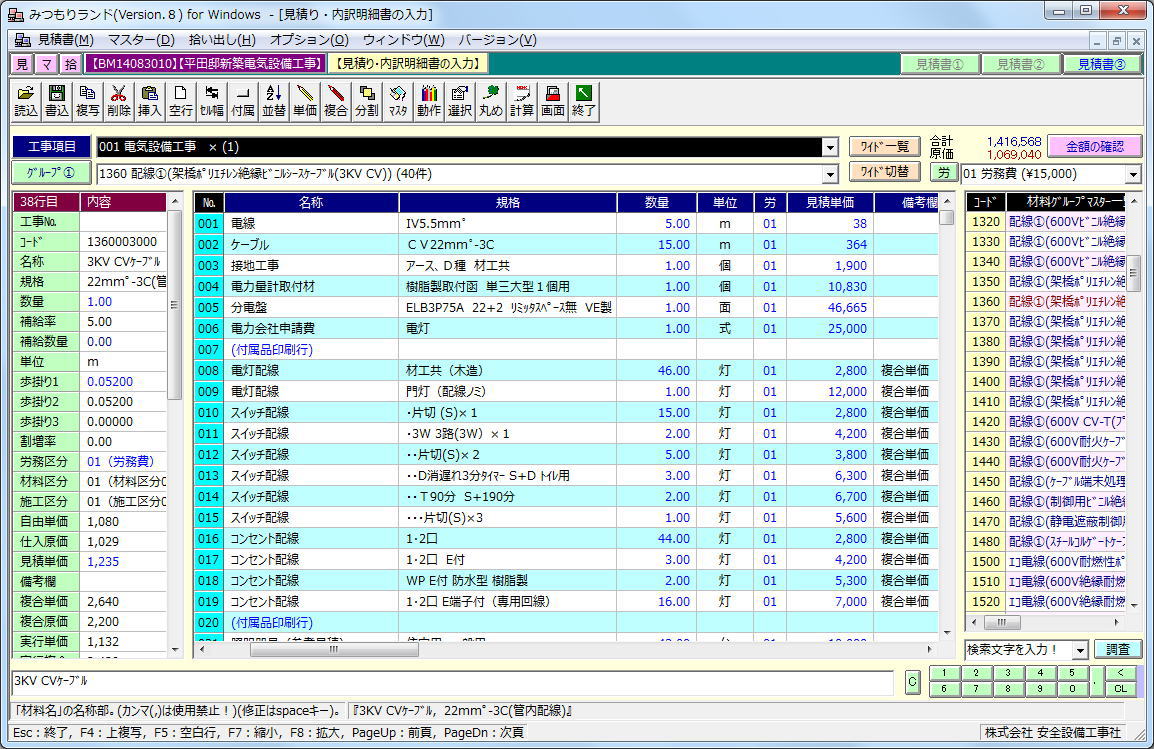Click the 計算 (calculate) toolbar icon
The image size is (1154, 749).
click(x=521, y=101)
